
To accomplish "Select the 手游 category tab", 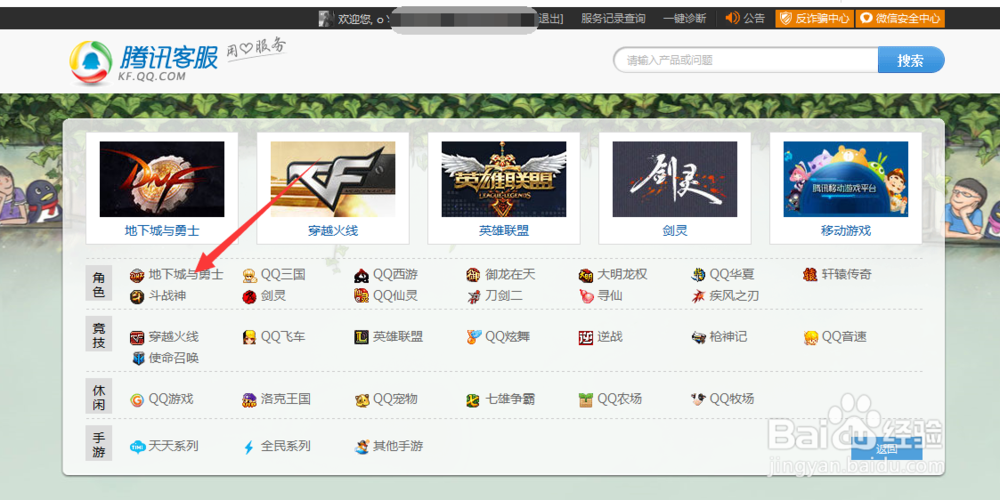I will pyautogui.click(x=99, y=443).
